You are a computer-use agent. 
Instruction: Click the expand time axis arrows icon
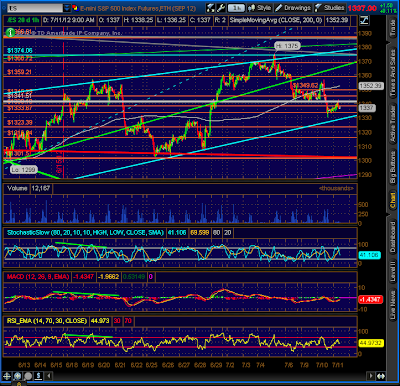click(x=381, y=376)
